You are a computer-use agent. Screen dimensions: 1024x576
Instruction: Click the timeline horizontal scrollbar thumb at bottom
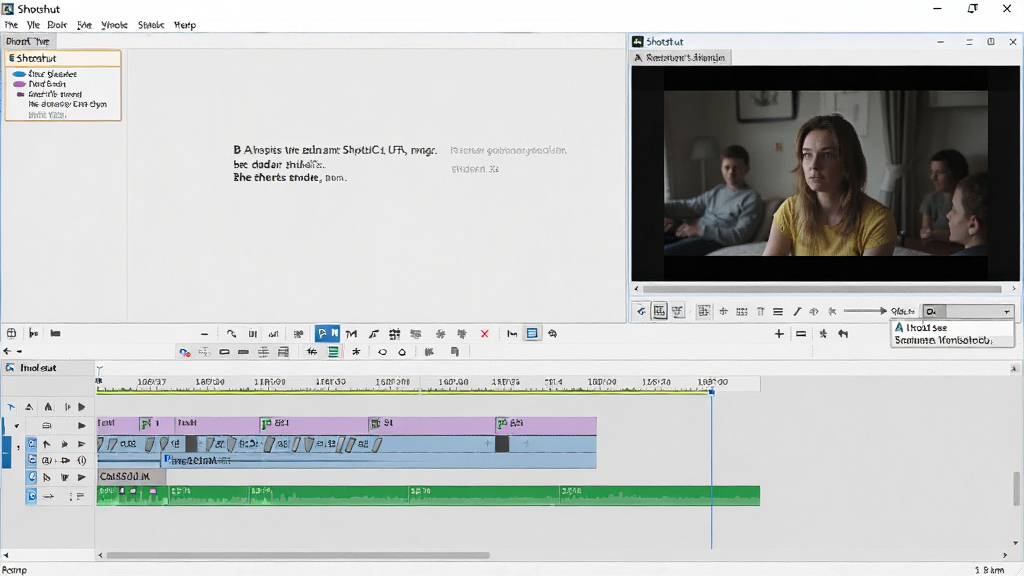(x=298, y=556)
